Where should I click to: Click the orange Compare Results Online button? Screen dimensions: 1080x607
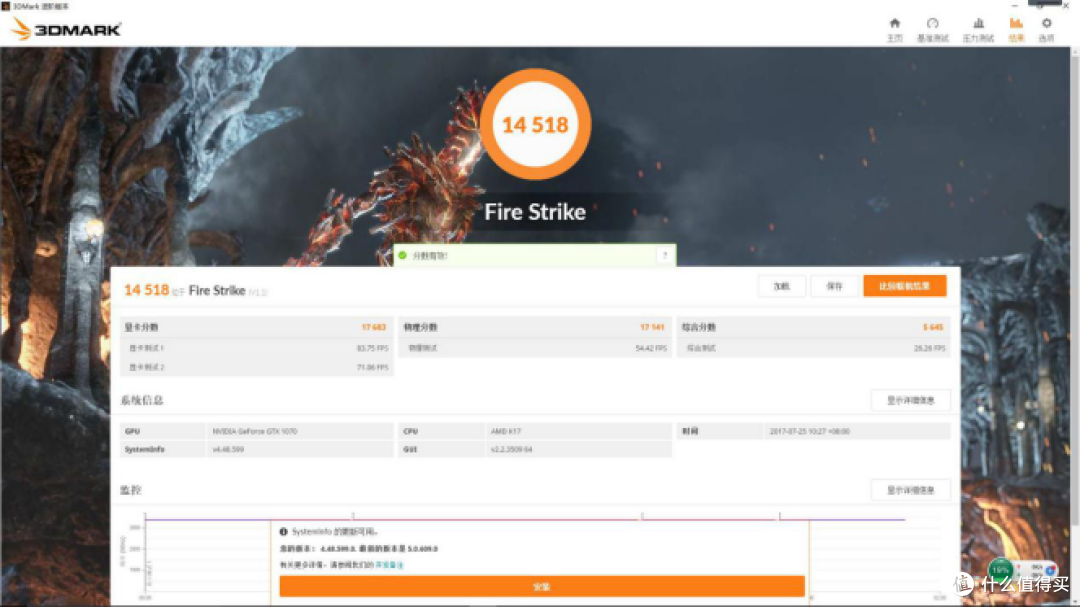pyautogui.click(x=904, y=286)
